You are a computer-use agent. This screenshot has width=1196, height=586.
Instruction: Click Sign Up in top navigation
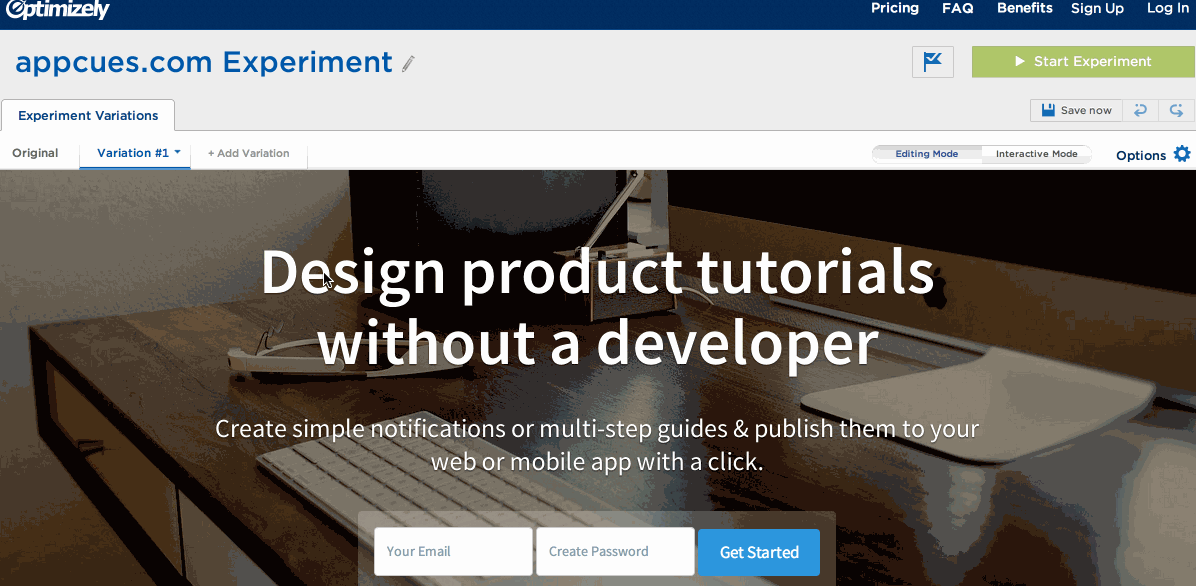1097,8
